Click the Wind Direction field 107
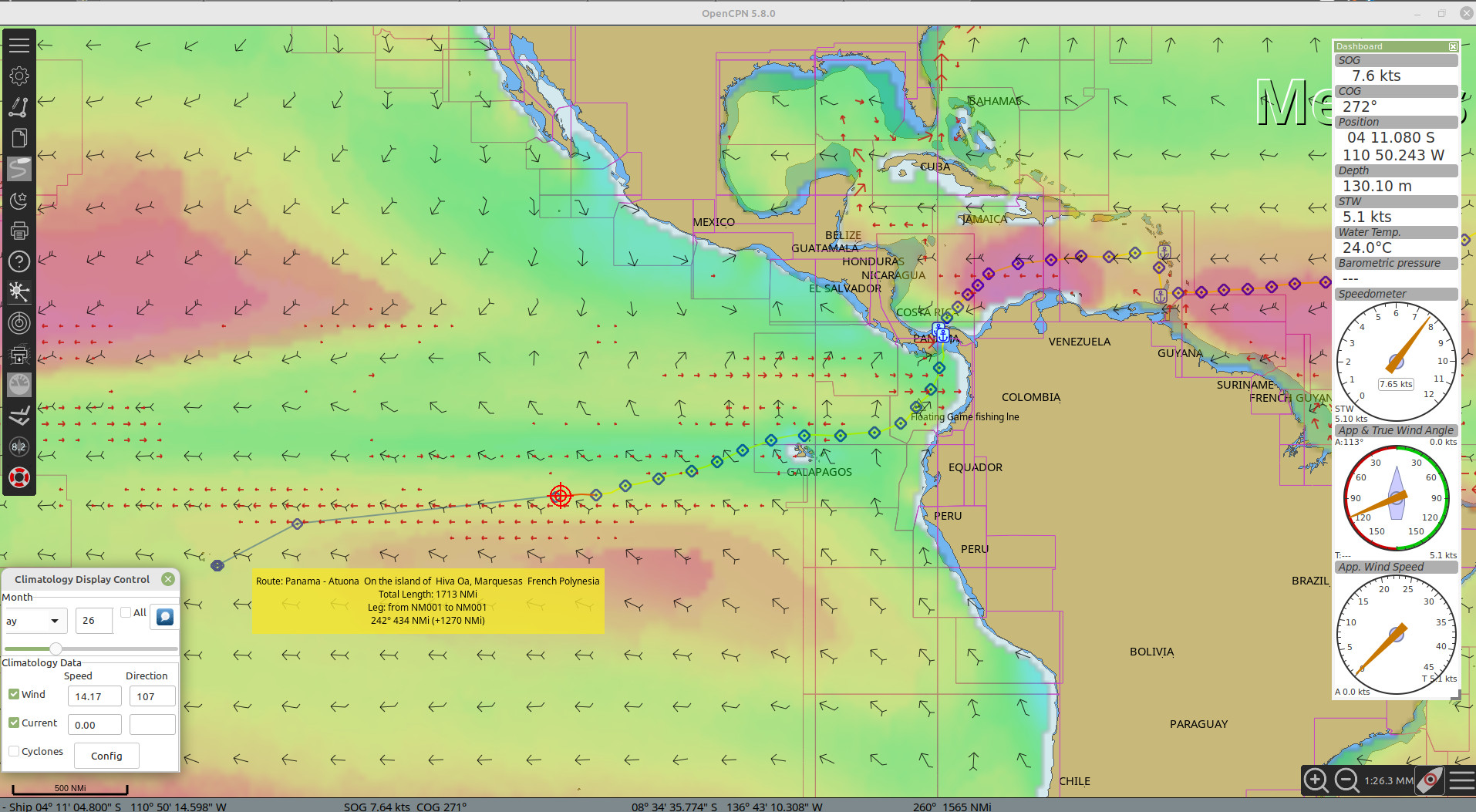Image resolution: width=1476 pixels, height=812 pixels. [152, 696]
